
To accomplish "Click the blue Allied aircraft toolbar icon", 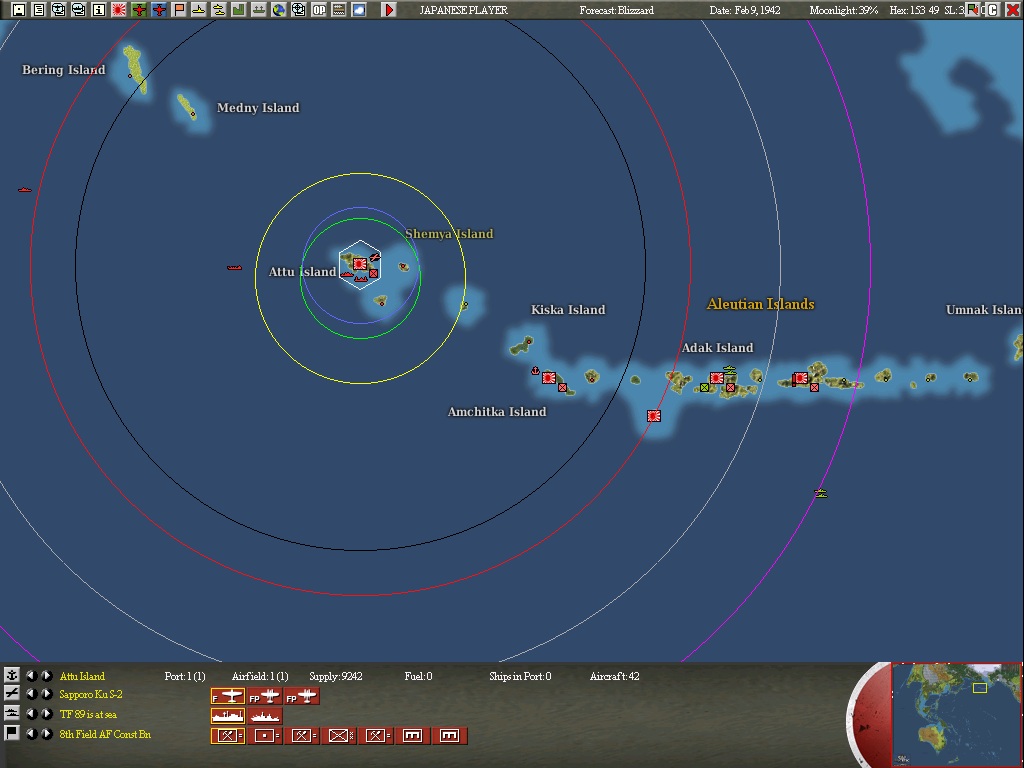I will point(158,9).
